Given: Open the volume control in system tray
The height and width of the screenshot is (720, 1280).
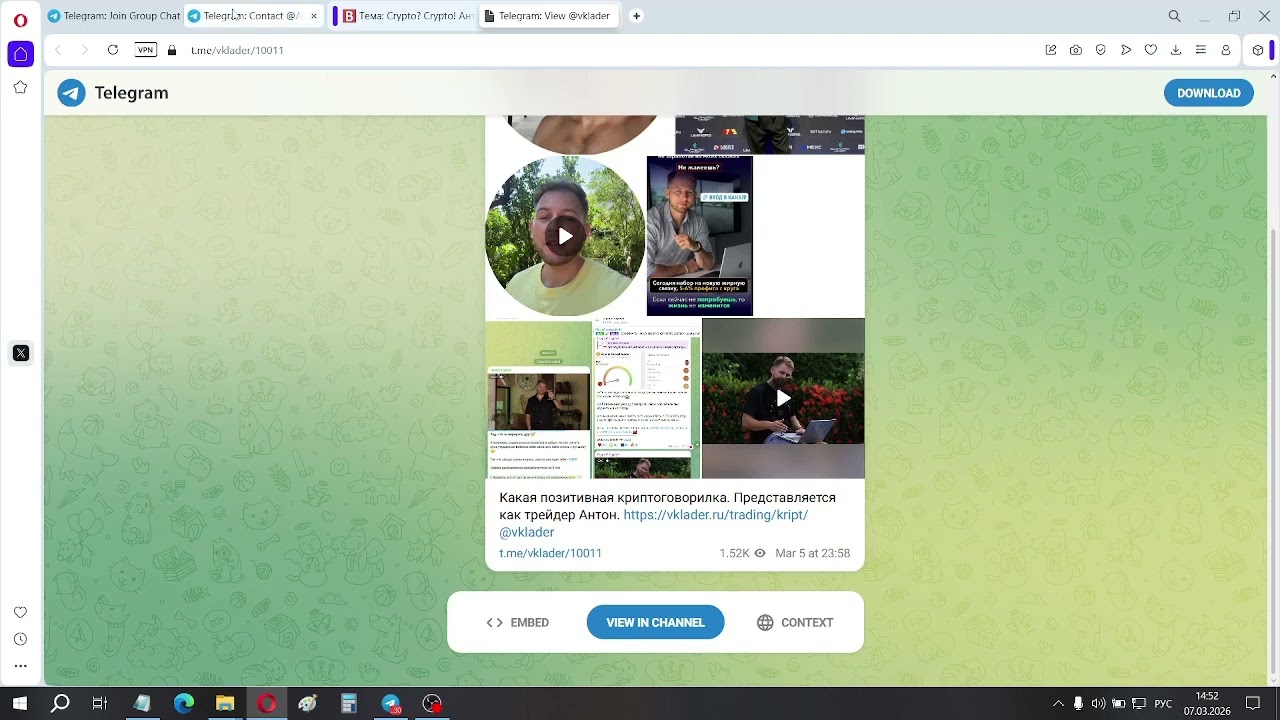Looking at the screenshot, I should click(x=1098, y=703).
